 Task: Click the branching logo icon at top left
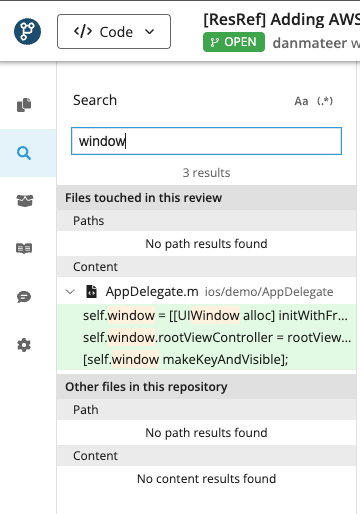click(x=27, y=32)
